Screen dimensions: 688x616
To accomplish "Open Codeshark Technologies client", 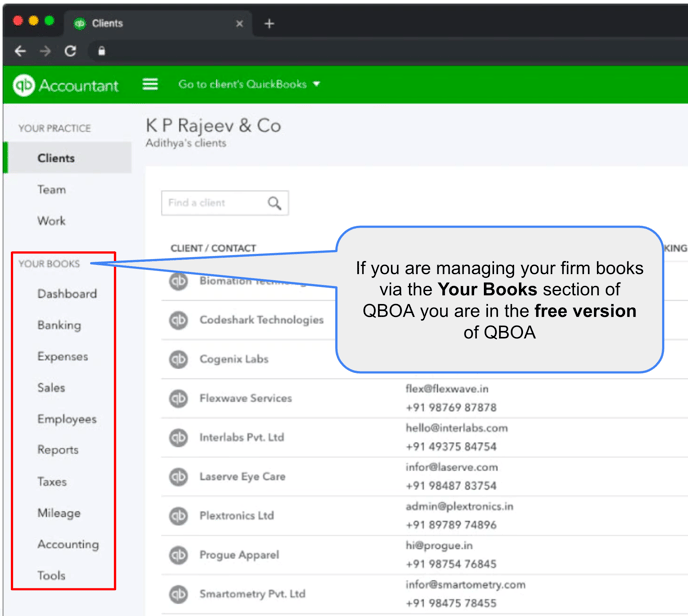I will pos(262,320).
